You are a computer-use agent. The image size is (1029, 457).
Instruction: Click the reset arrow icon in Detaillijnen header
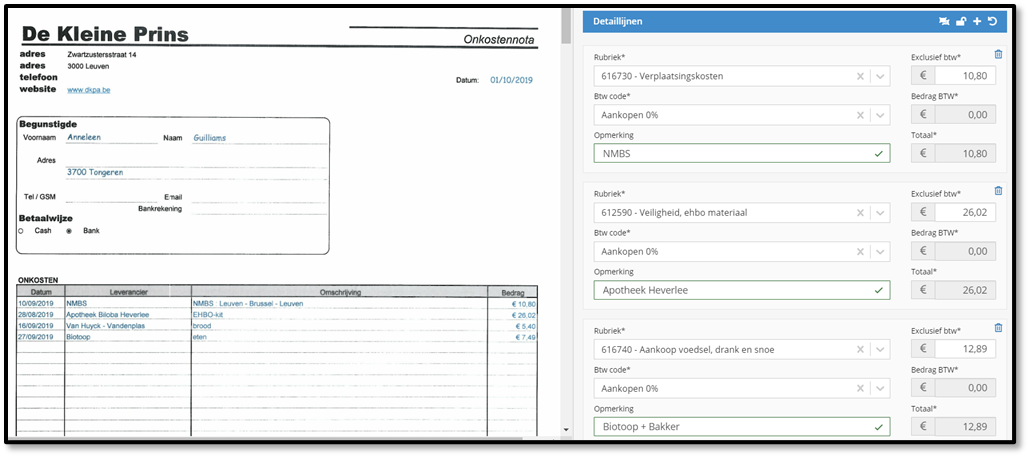[x=992, y=22]
